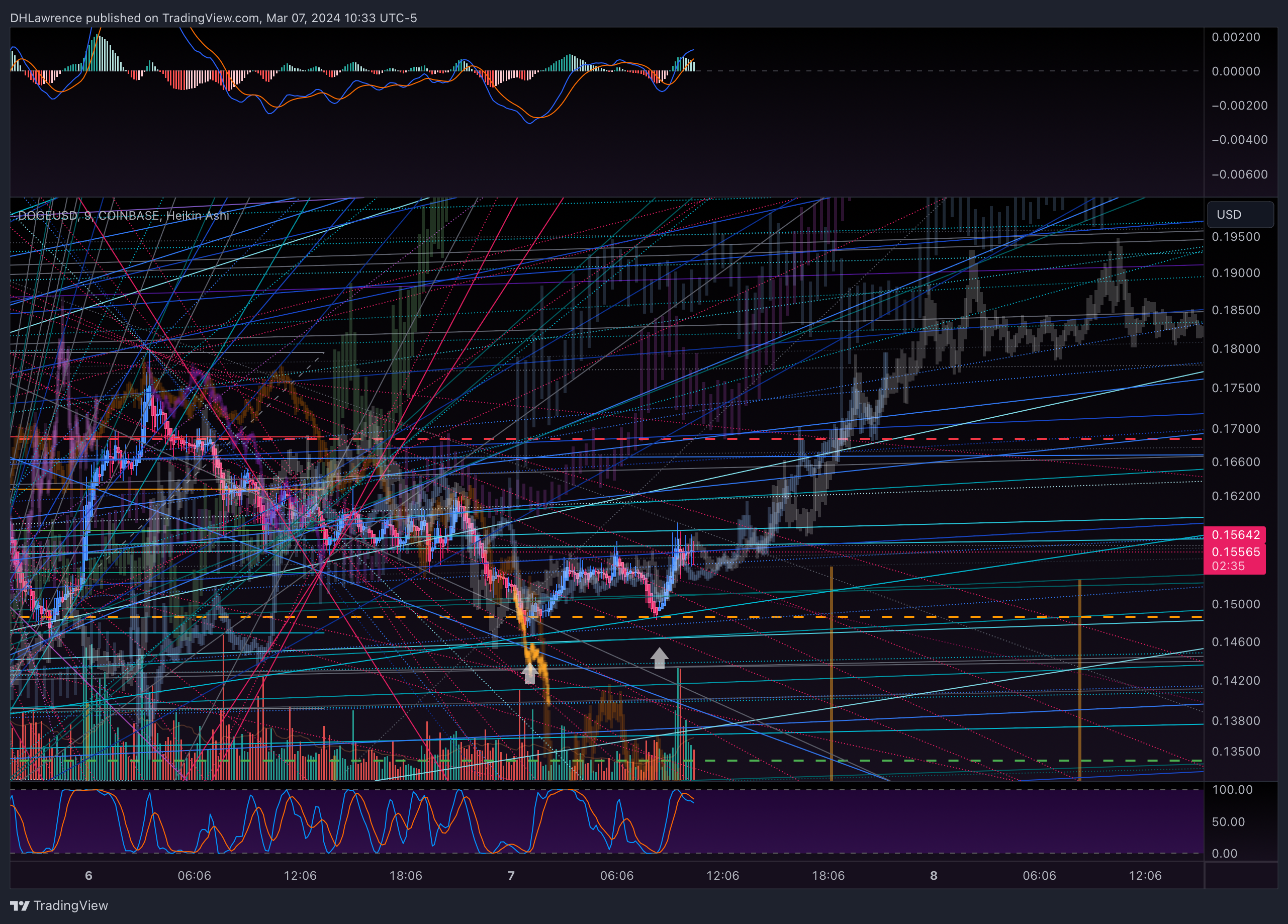Image resolution: width=1288 pixels, height=924 pixels.
Task: Click the DHLawrence published on TradingView.com header
Action: point(214,18)
